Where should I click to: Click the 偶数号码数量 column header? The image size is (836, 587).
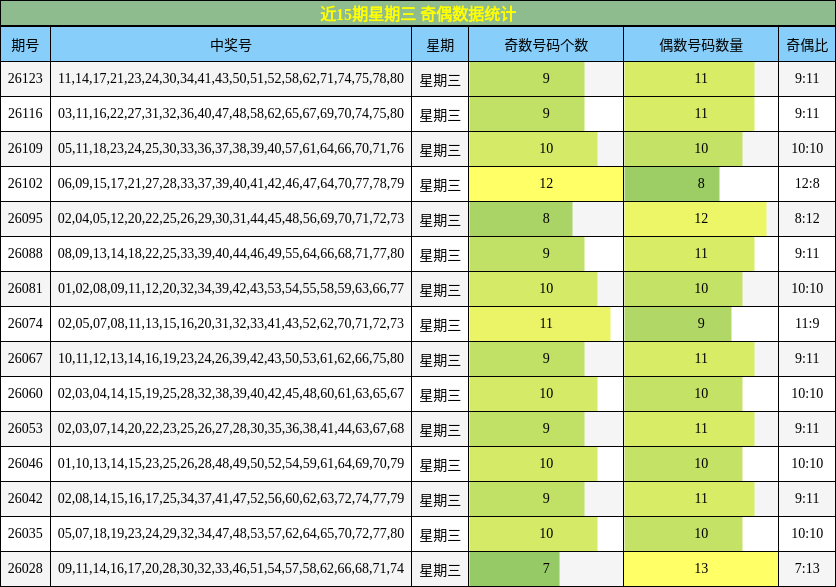[701, 45]
